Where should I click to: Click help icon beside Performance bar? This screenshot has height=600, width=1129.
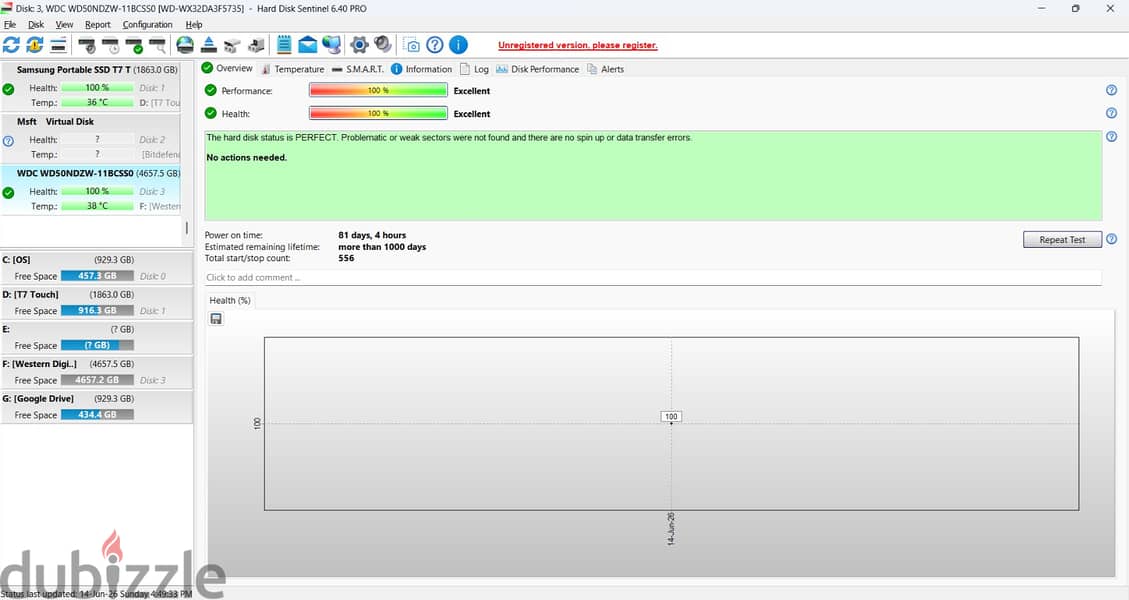(x=1111, y=90)
